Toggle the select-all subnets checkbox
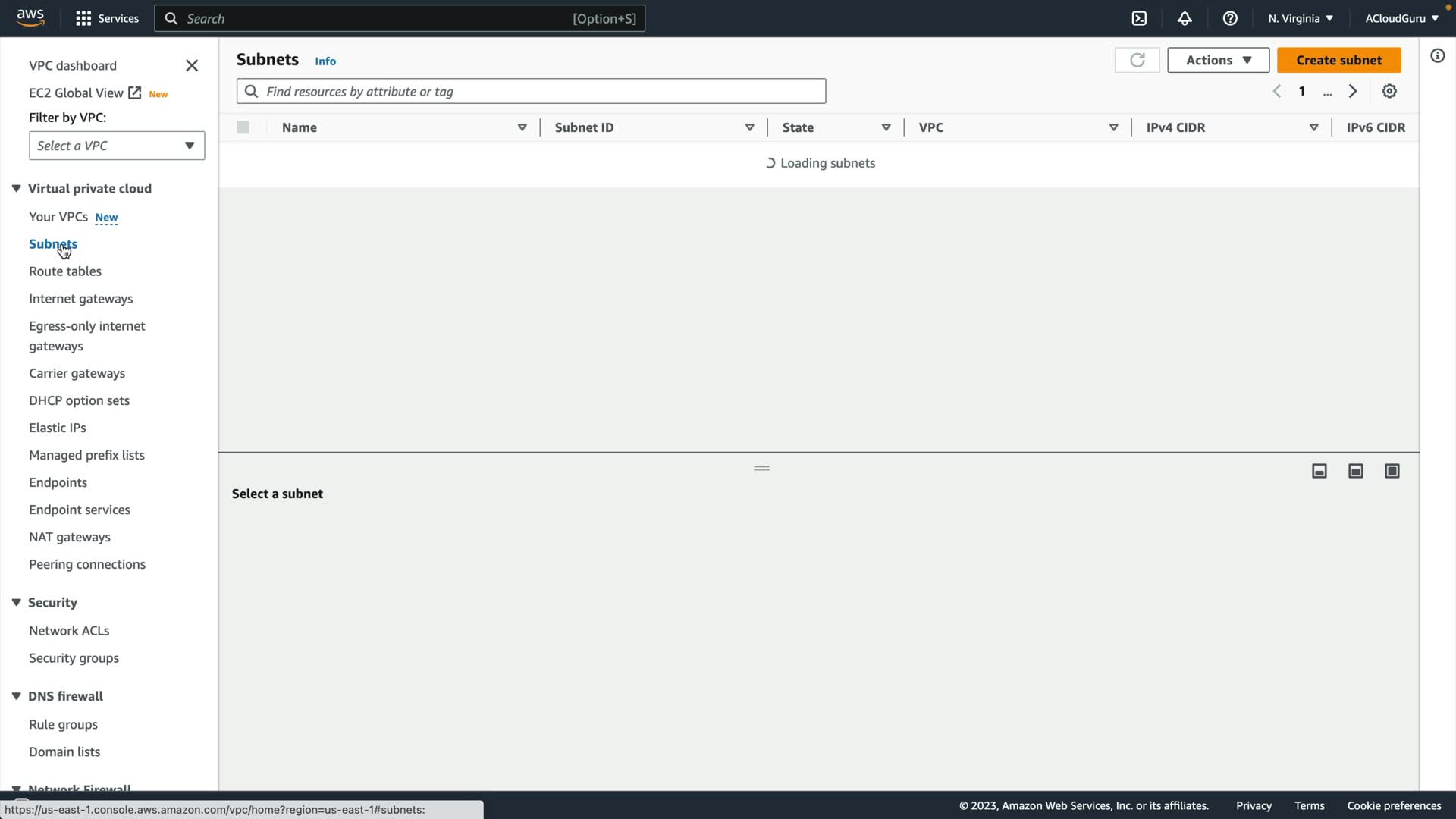Viewport: 1456px width, 819px height. click(243, 127)
